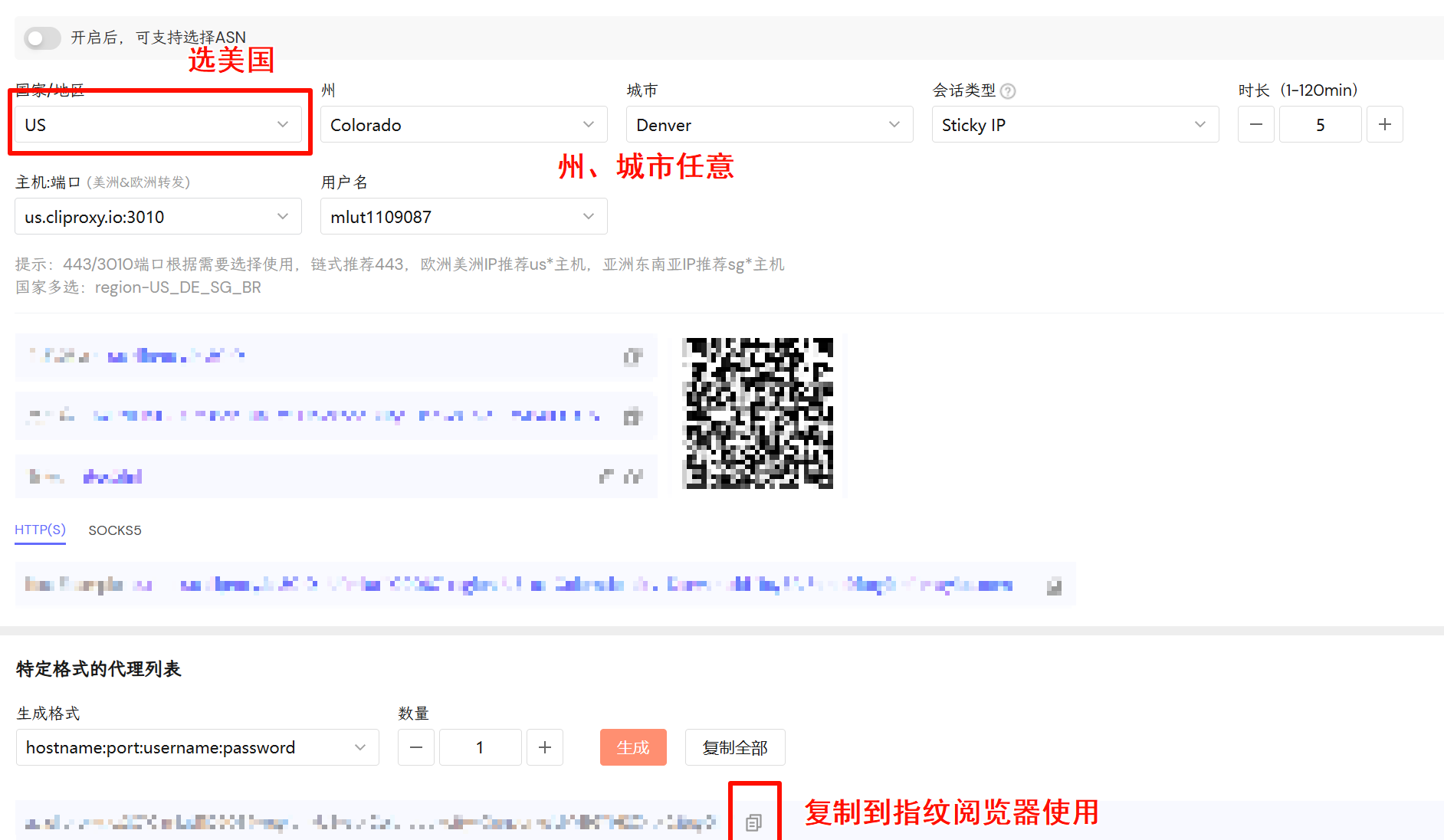
Task: Copy the third credential line
Action: [632, 476]
